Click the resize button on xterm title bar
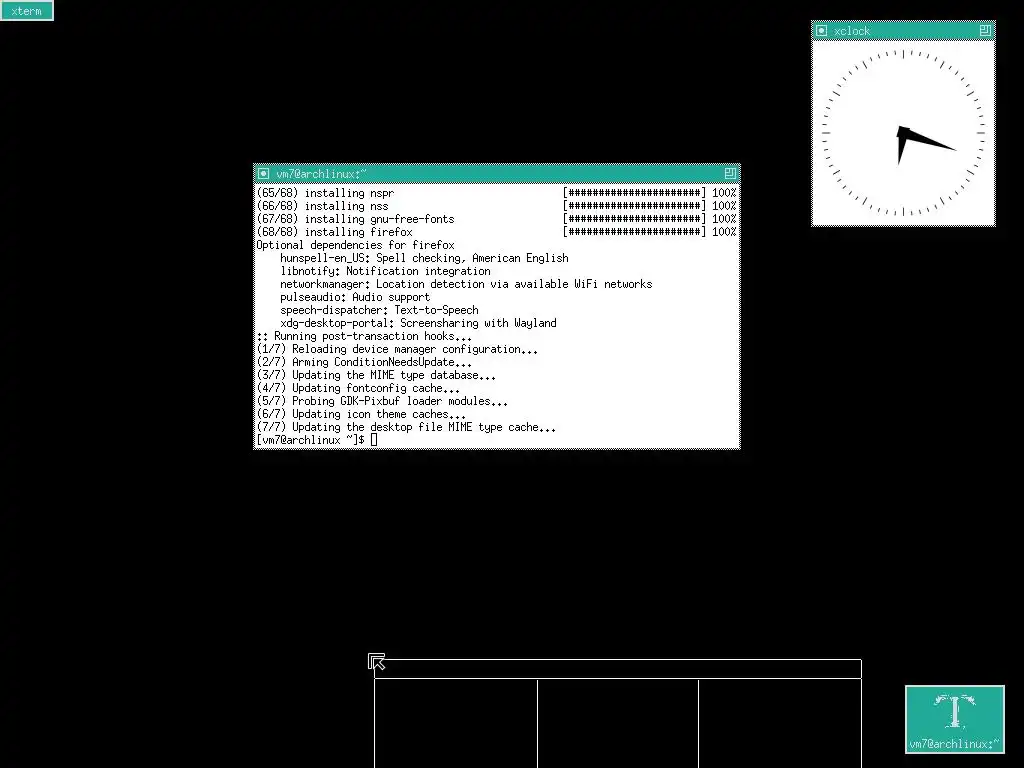1024x768 pixels. coord(730,174)
